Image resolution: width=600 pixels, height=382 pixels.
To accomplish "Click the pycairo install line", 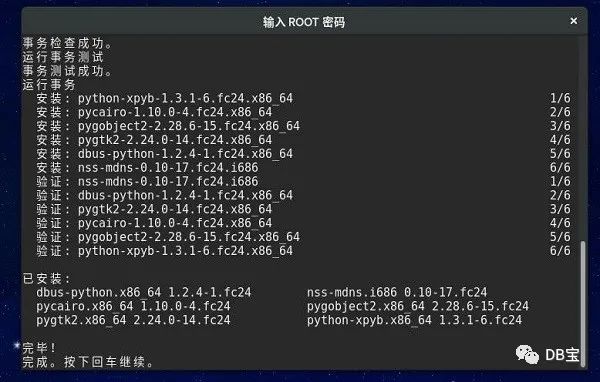I will coord(303,112).
